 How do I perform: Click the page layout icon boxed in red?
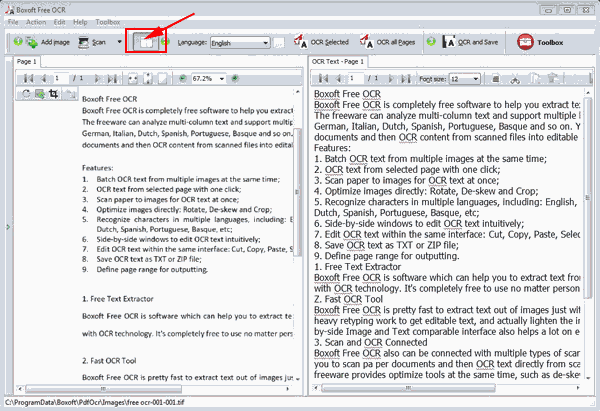pos(145,42)
